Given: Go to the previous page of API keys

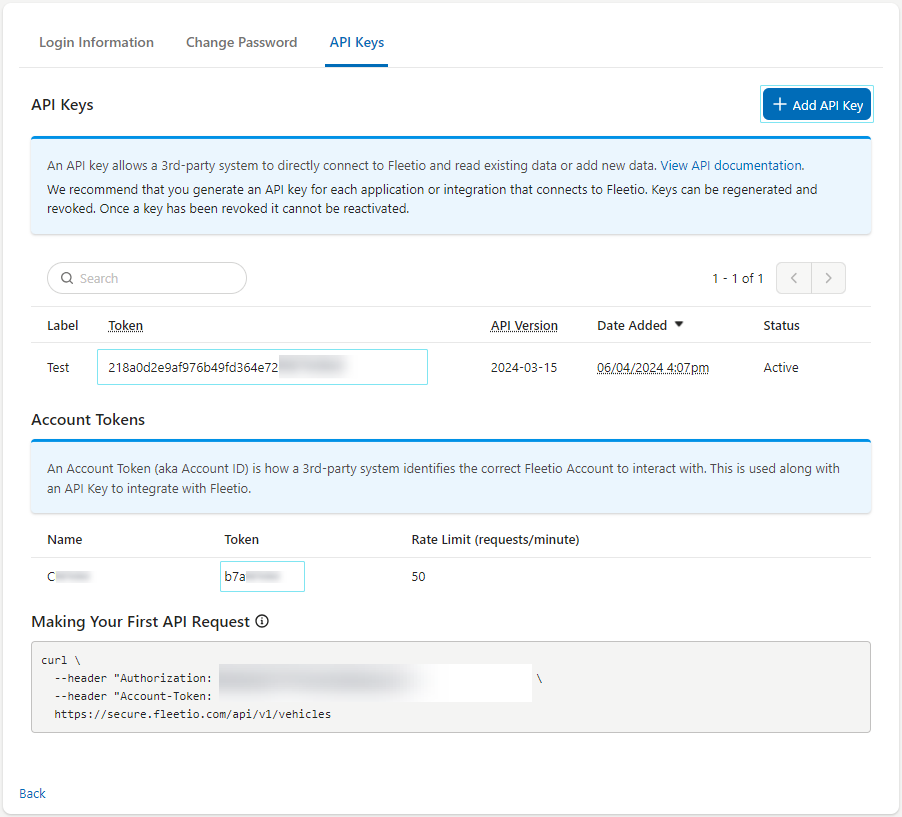Looking at the screenshot, I should pos(794,279).
